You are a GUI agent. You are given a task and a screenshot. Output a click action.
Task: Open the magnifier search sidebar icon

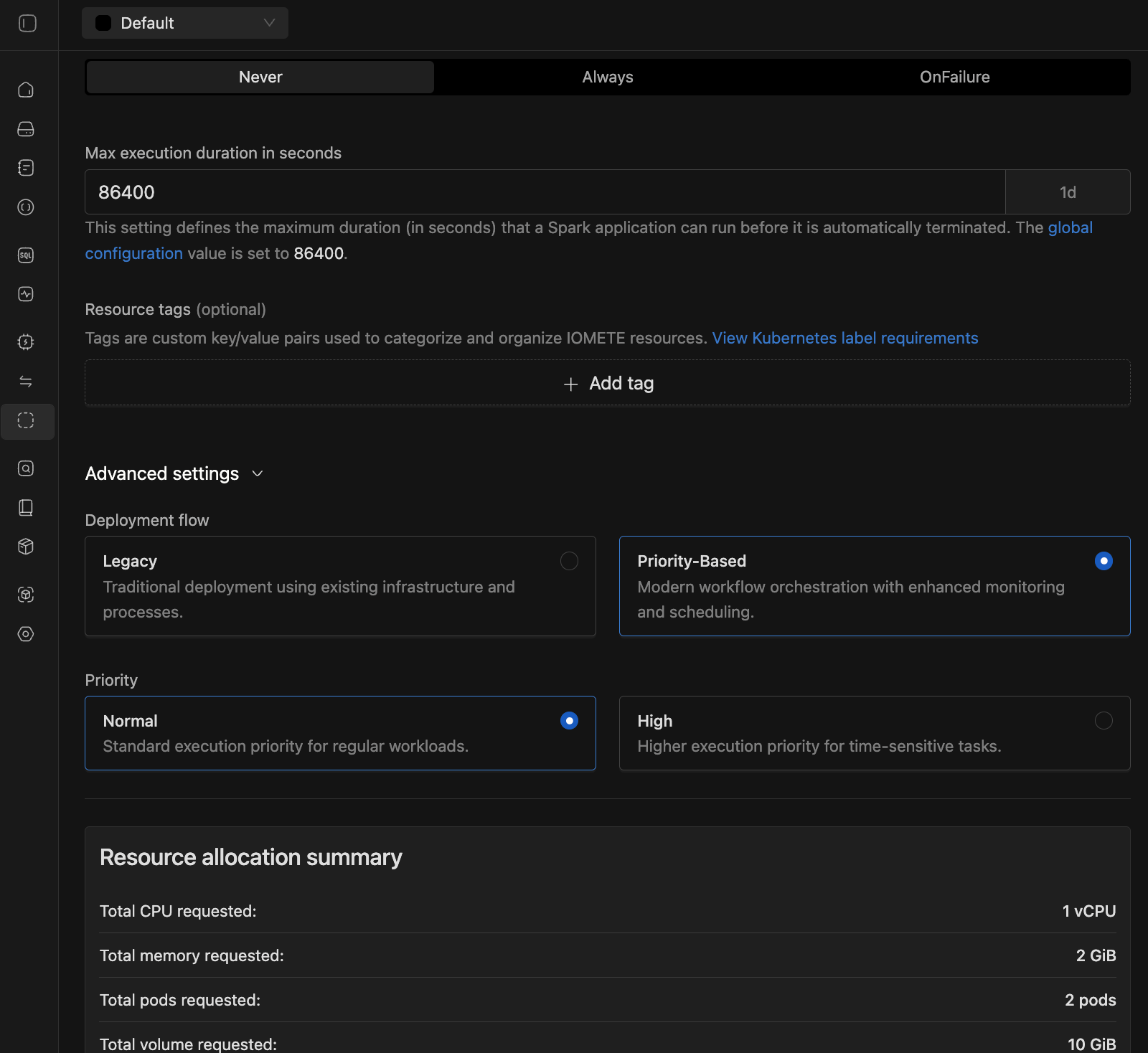coord(26,468)
